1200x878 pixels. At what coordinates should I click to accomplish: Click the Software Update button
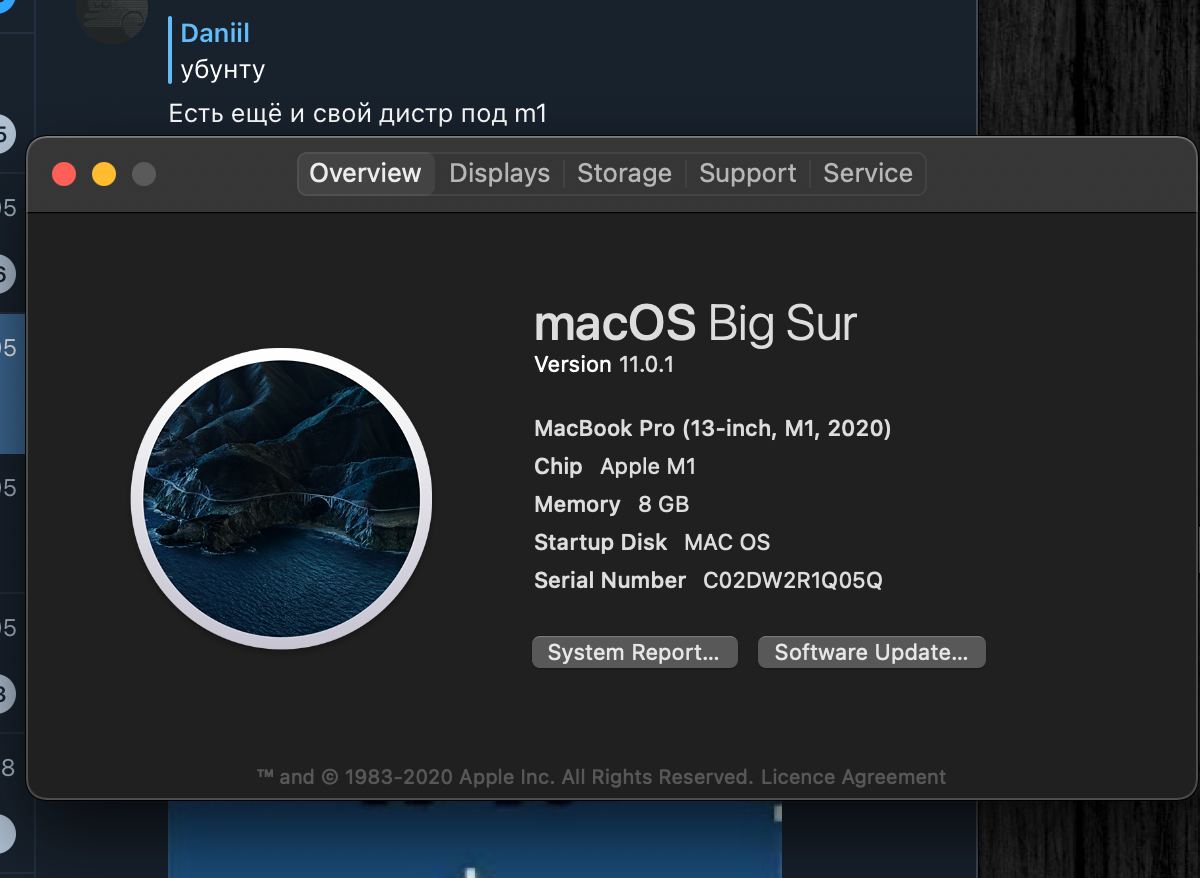click(871, 652)
